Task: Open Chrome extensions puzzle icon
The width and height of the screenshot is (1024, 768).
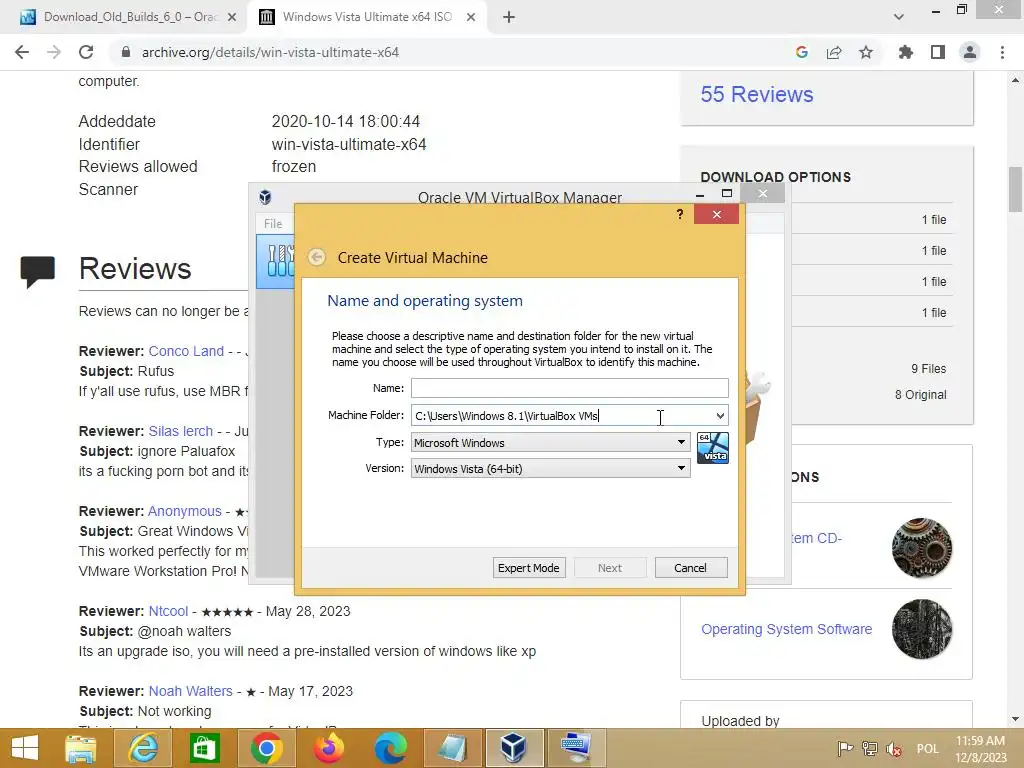Action: click(905, 52)
